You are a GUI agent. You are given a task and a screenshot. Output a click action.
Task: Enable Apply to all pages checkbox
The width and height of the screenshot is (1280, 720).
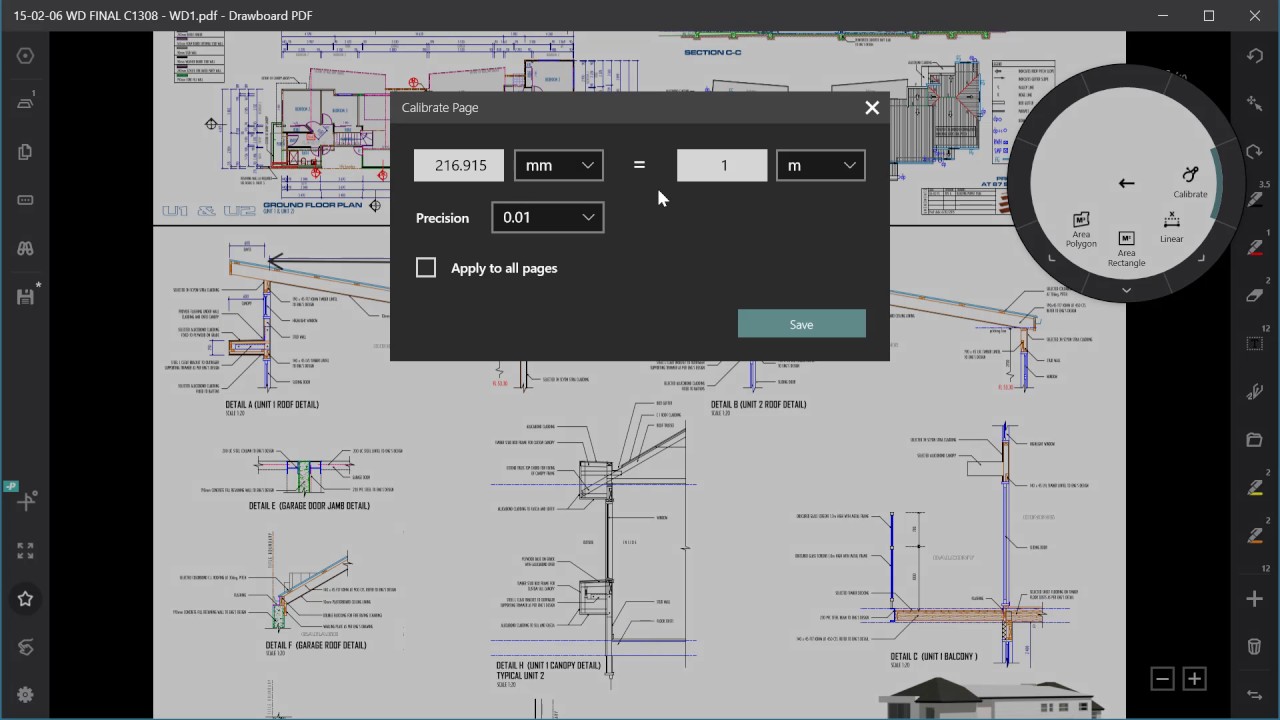click(x=426, y=267)
